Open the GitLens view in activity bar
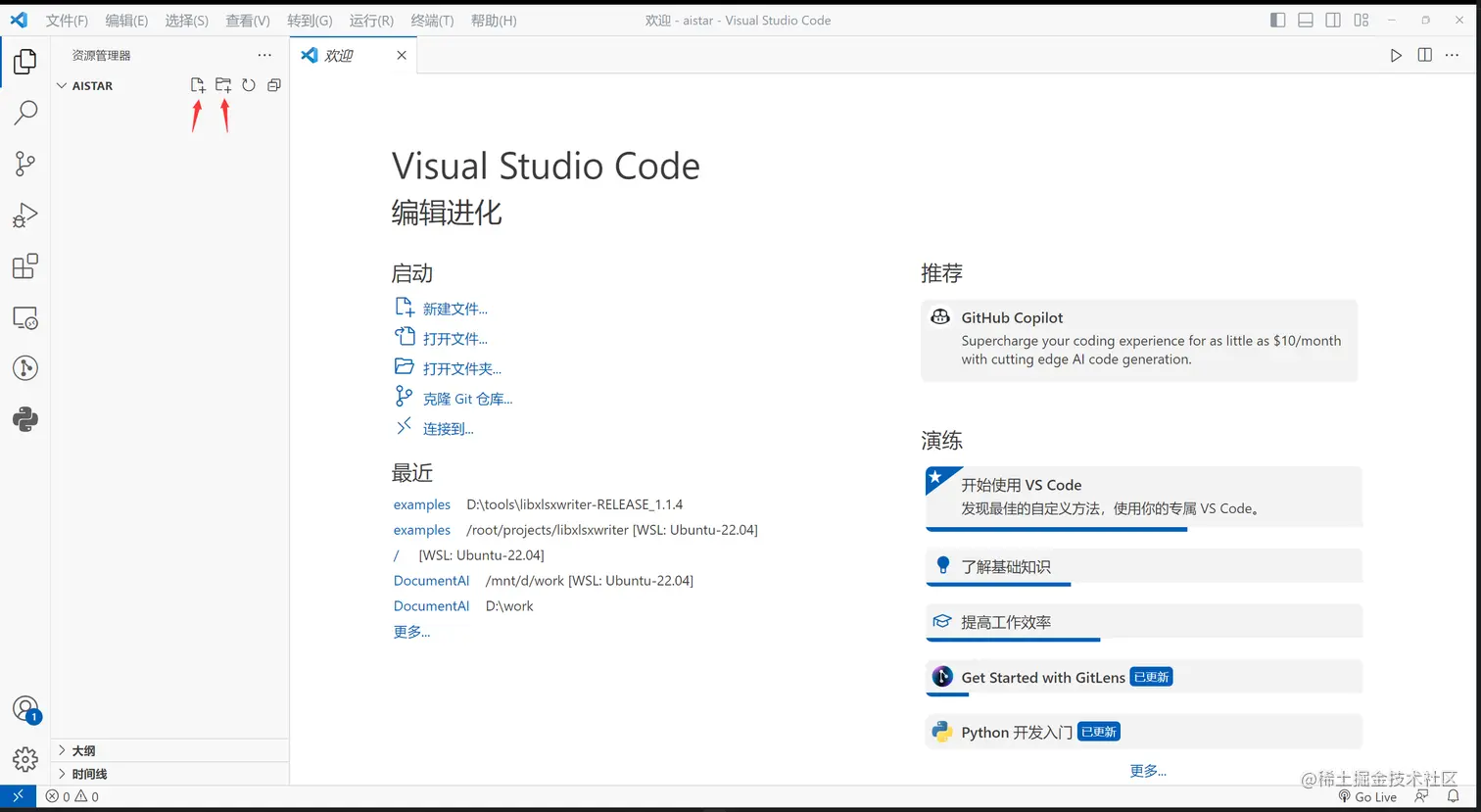Viewport: 1481px width, 812px height. click(x=25, y=368)
